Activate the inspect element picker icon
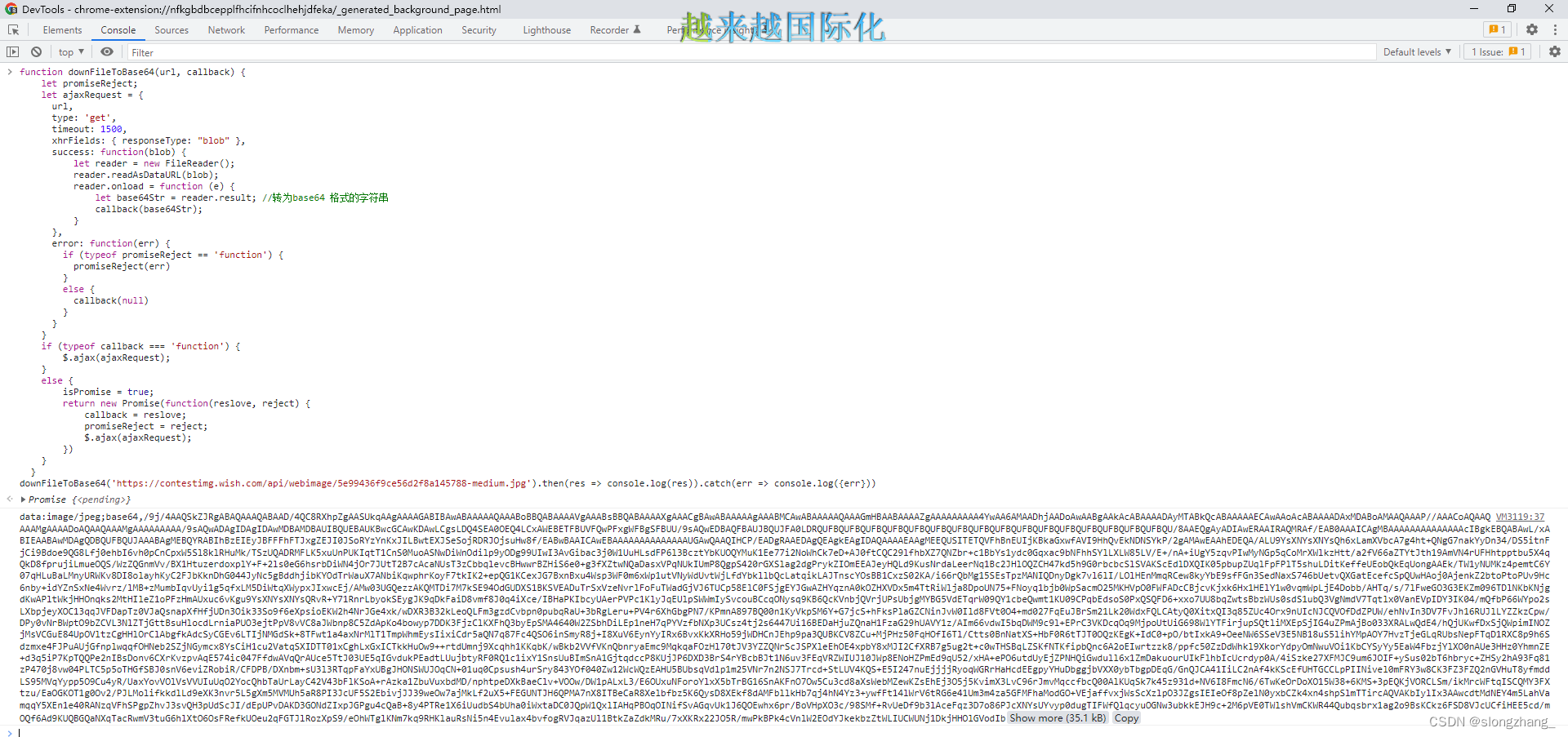 tap(13, 29)
